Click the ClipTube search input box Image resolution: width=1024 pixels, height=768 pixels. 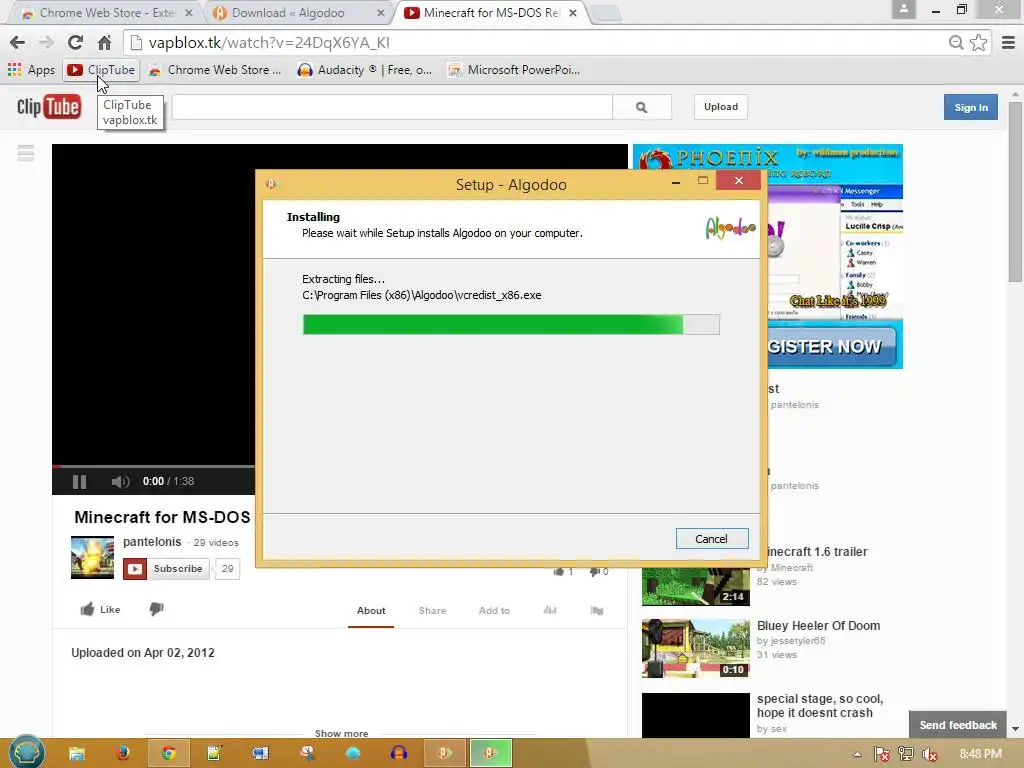pyautogui.click(x=392, y=107)
